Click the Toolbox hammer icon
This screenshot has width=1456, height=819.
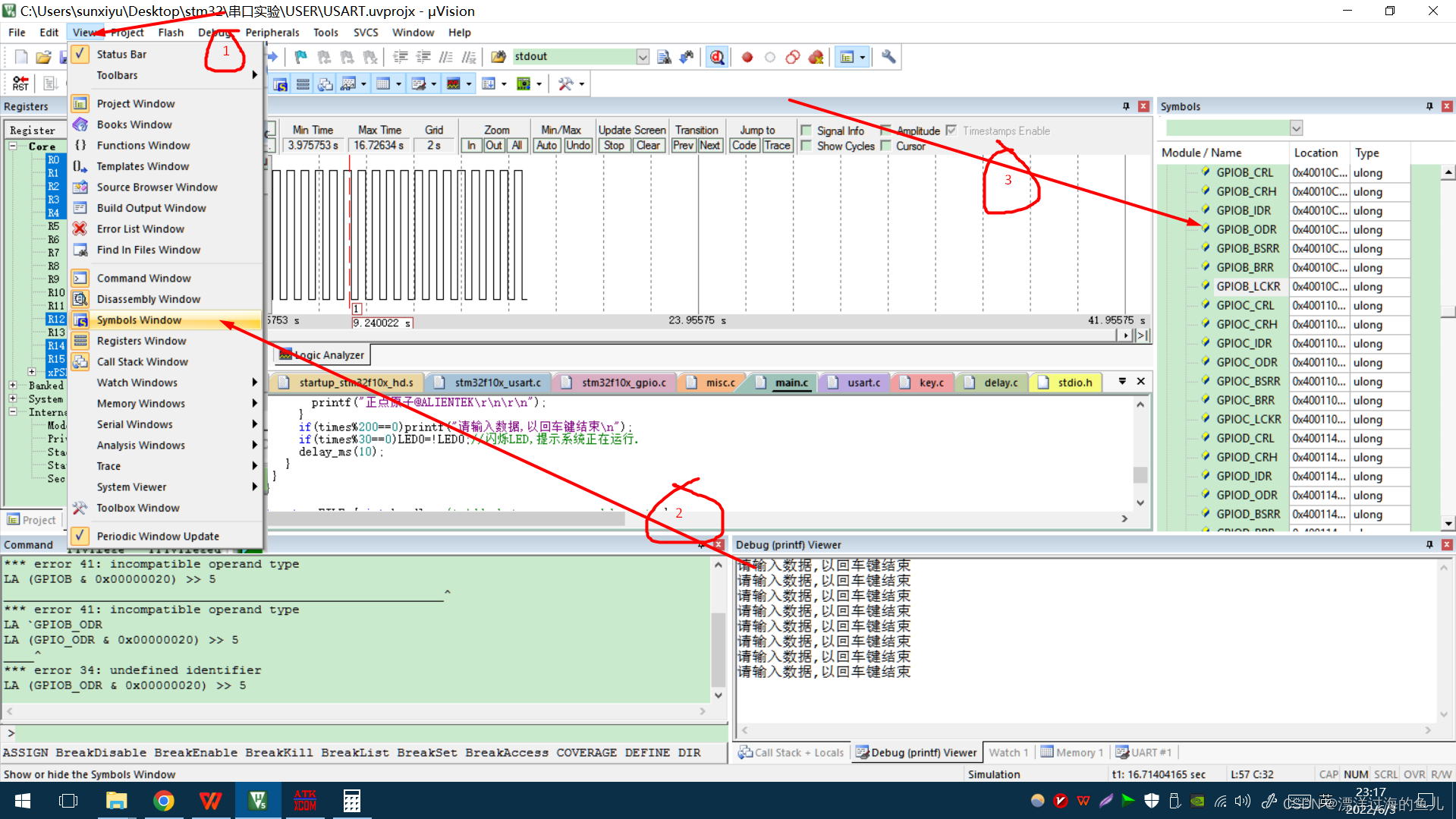click(x=565, y=83)
